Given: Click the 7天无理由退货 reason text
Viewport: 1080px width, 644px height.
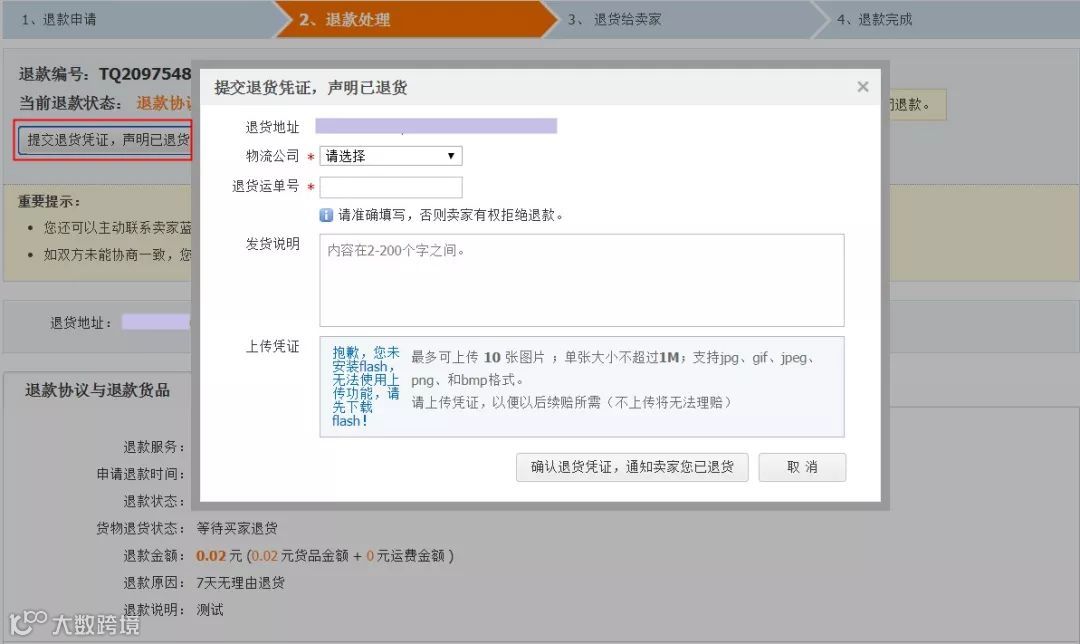Looking at the screenshot, I should pyautogui.click(x=240, y=583).
